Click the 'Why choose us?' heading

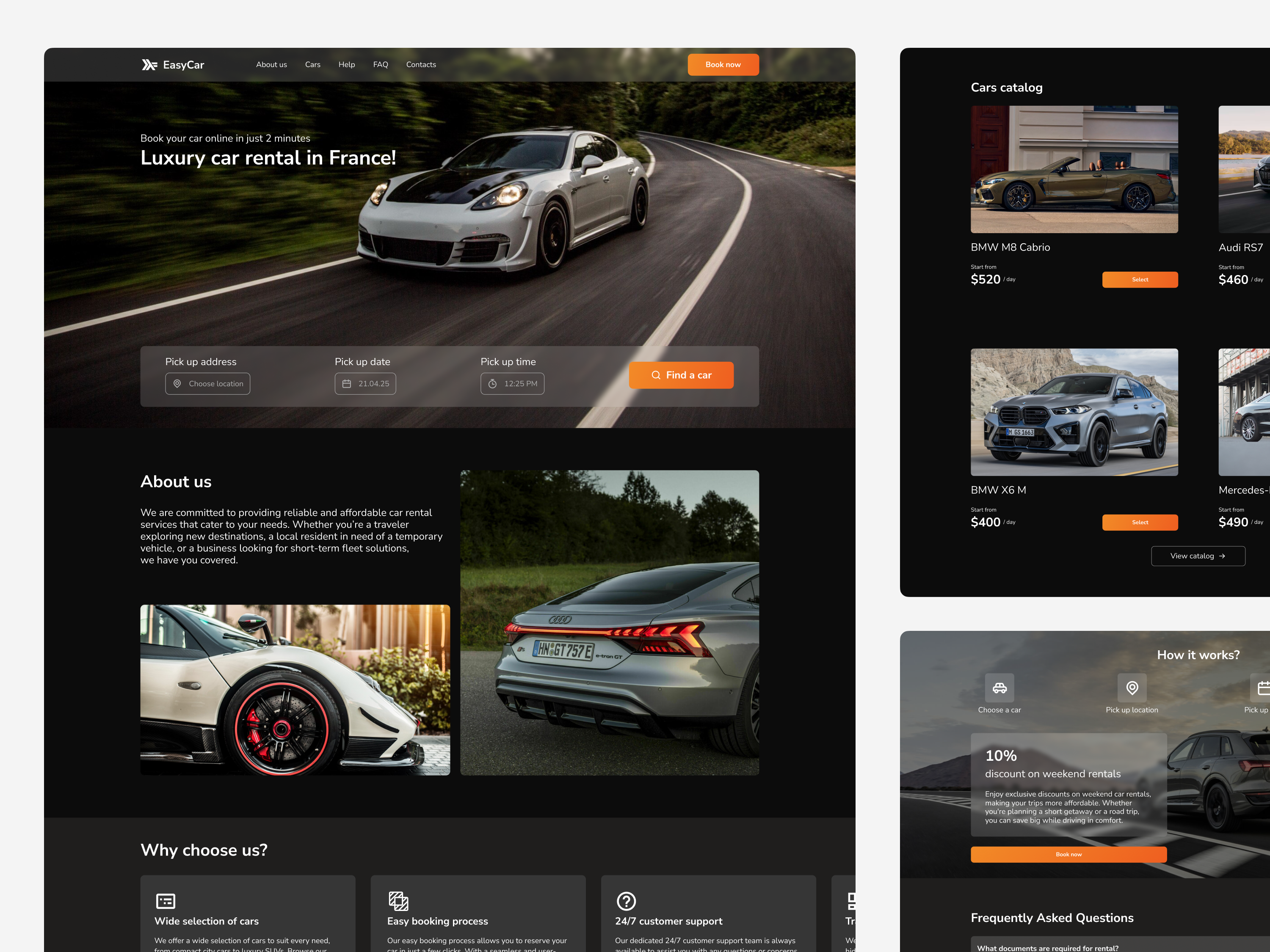[x=204, y=850]
